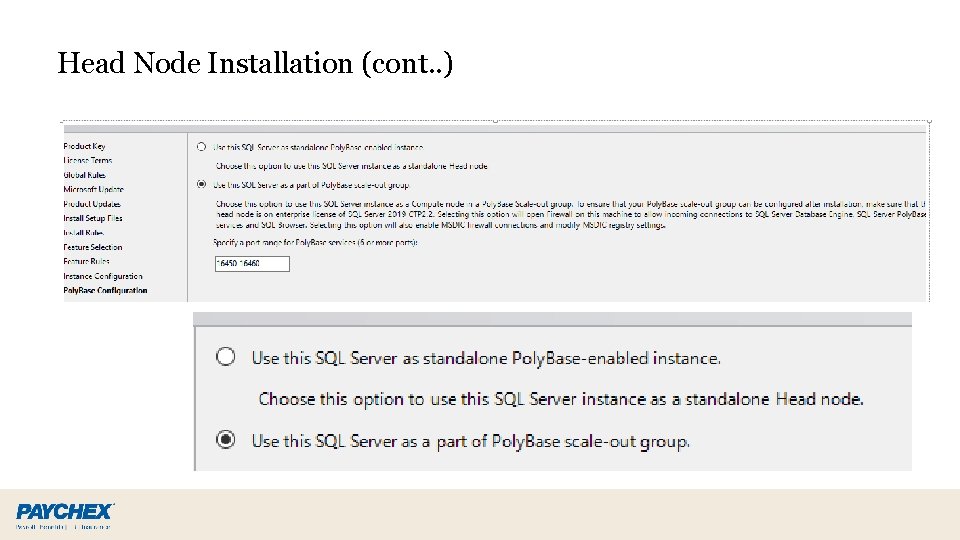Select standalone PolyBase-enabled instance radio in small screenshot

pyautogui.click(x=201, y=147)
